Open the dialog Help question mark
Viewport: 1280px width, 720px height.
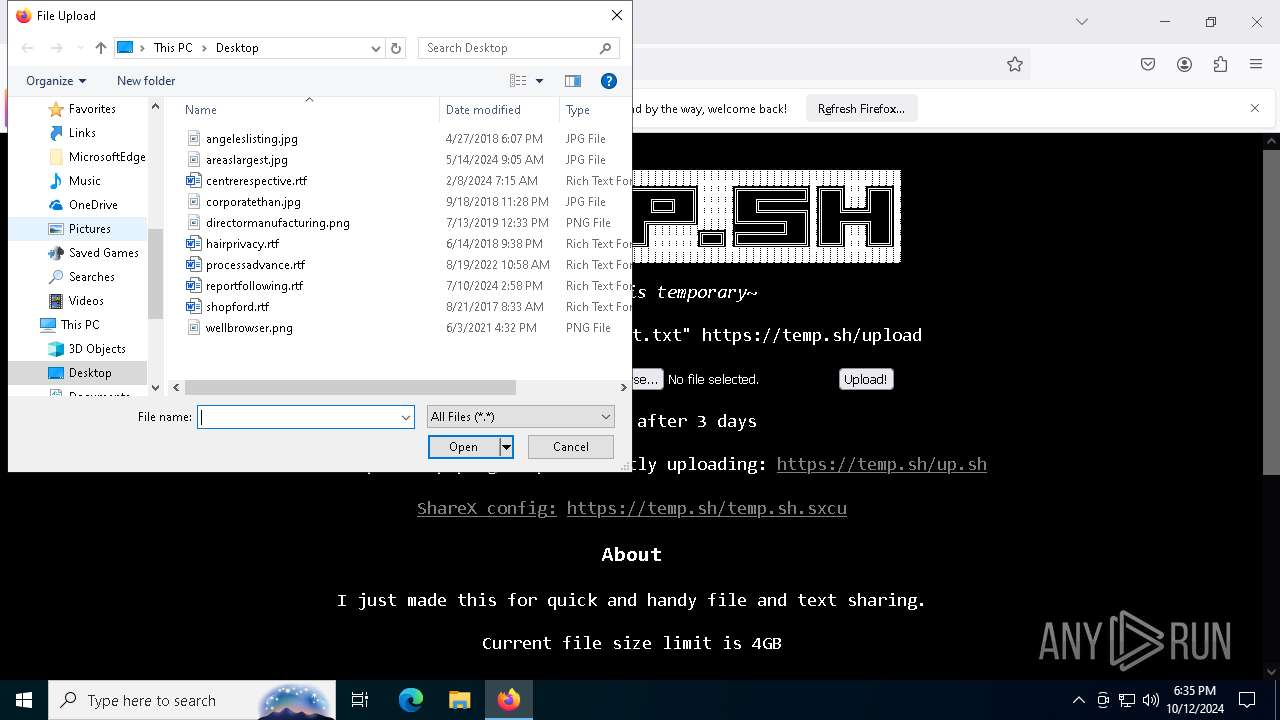click(608, 81)
